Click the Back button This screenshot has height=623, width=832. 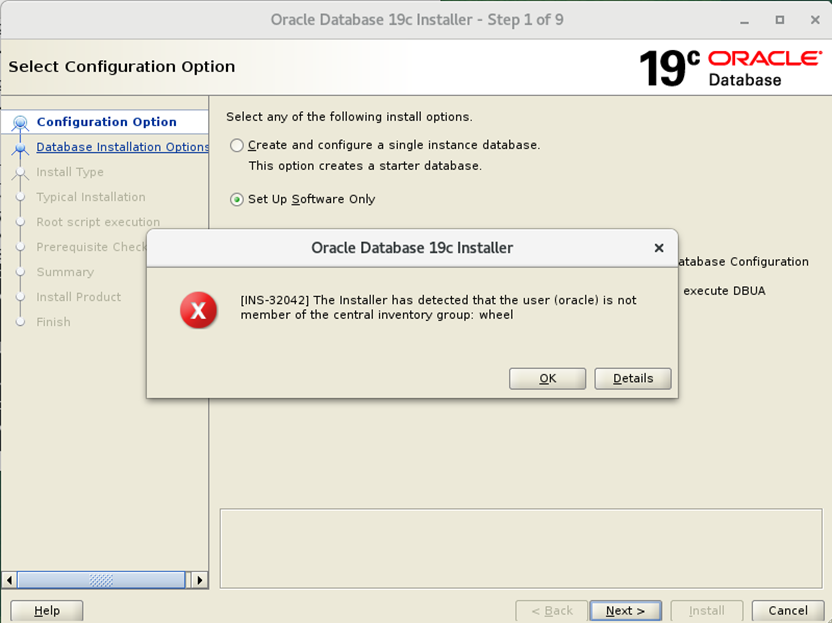pyautogui.click(x=552, y=611)
